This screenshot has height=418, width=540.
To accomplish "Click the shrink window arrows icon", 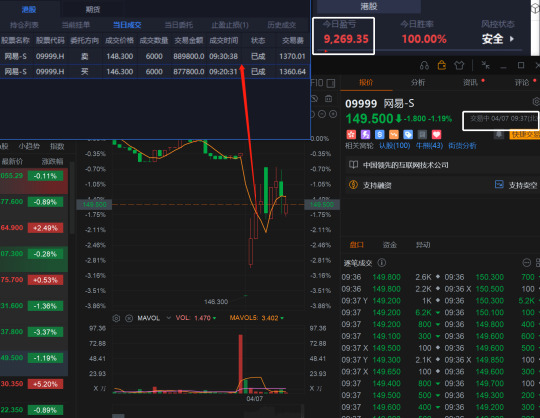I will [486, 65].
